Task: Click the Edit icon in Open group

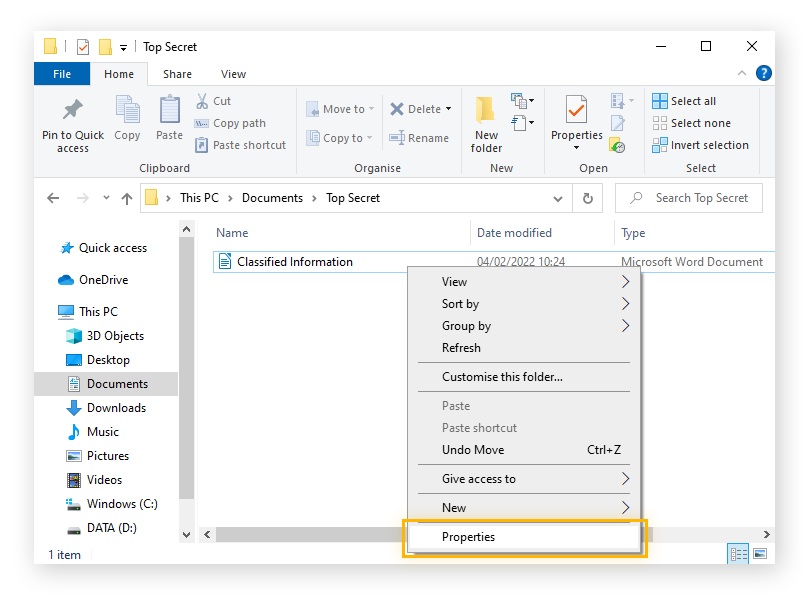Action: coord(617,123)
